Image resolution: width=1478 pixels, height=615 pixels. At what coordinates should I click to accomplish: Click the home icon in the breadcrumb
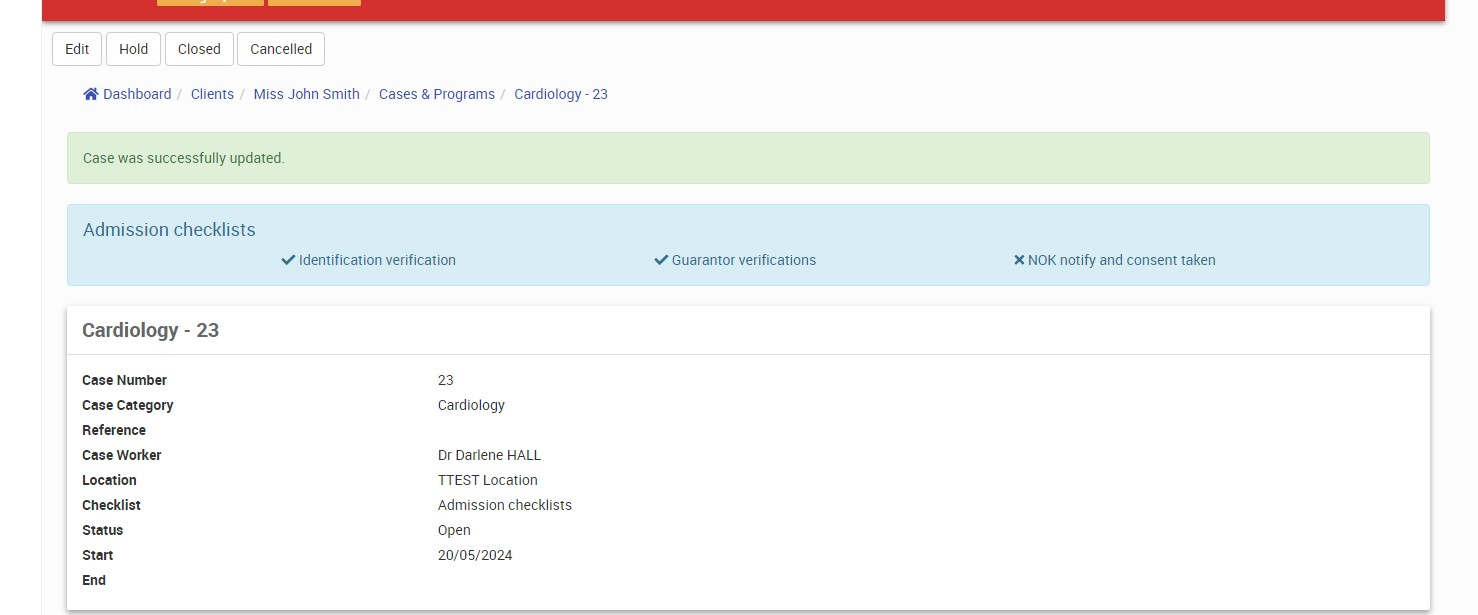pos(91,94)
